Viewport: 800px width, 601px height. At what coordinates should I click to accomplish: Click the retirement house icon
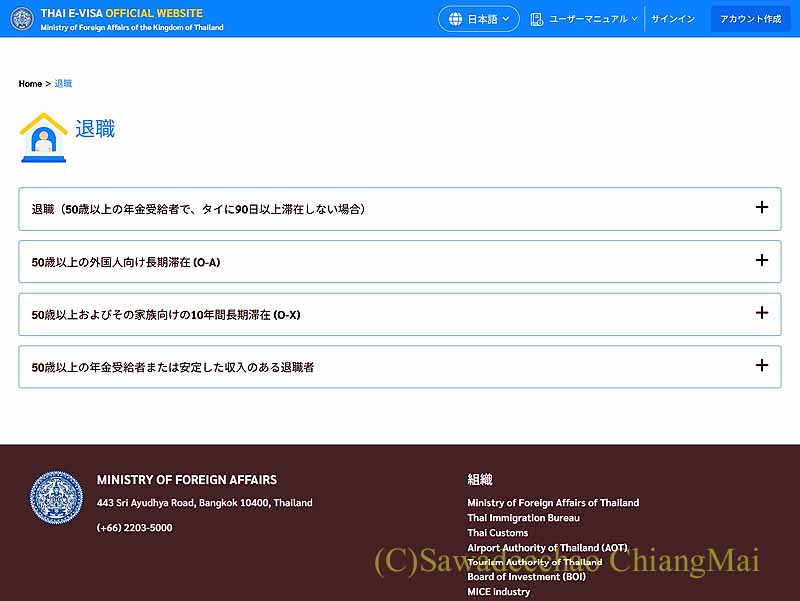pos(43,138)
